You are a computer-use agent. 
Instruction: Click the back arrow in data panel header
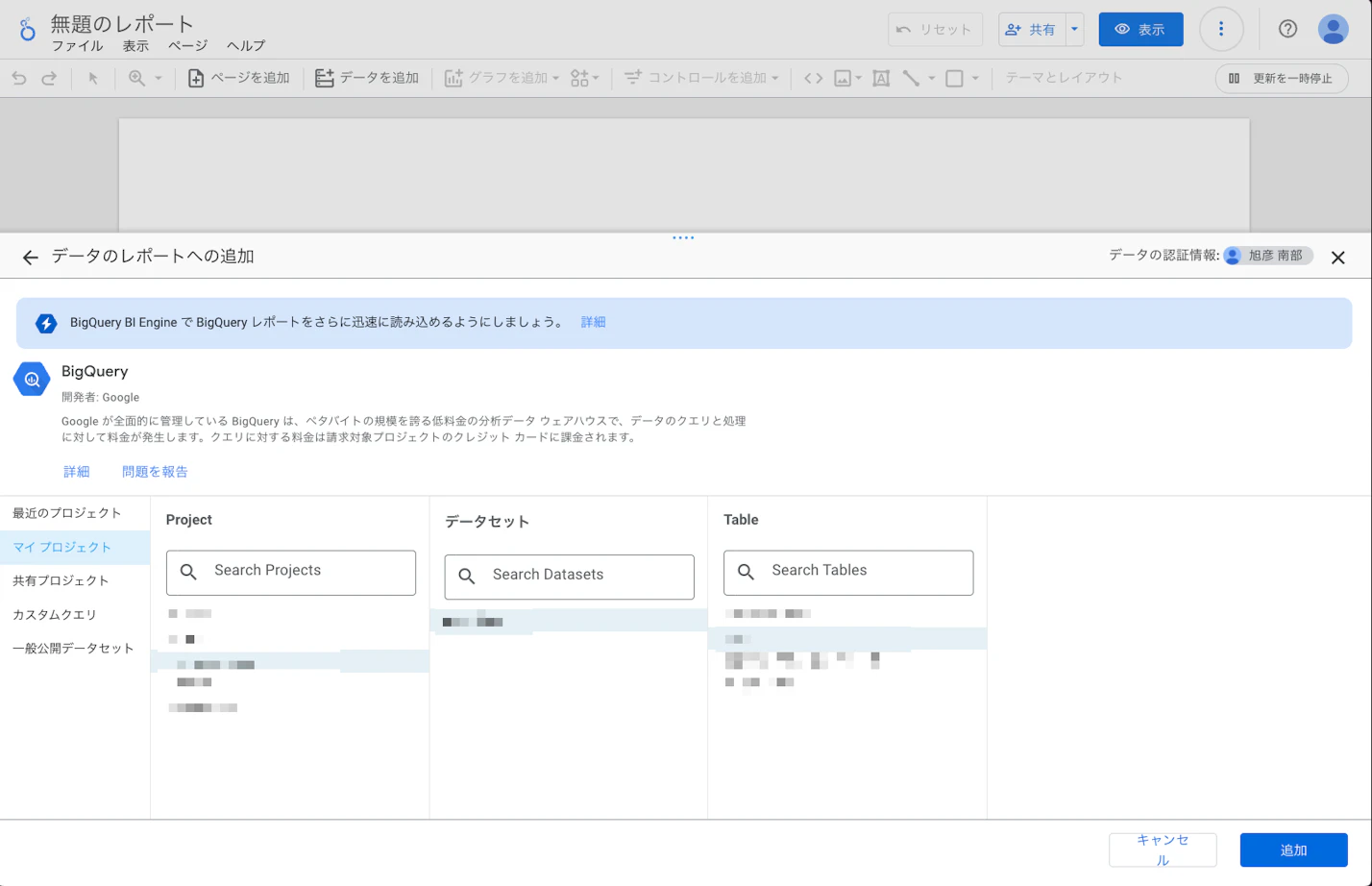click(31, 258)
